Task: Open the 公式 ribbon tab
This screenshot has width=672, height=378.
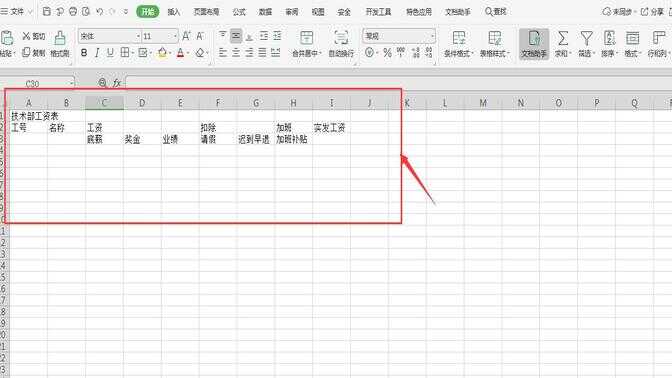Action: click(239, 12)
